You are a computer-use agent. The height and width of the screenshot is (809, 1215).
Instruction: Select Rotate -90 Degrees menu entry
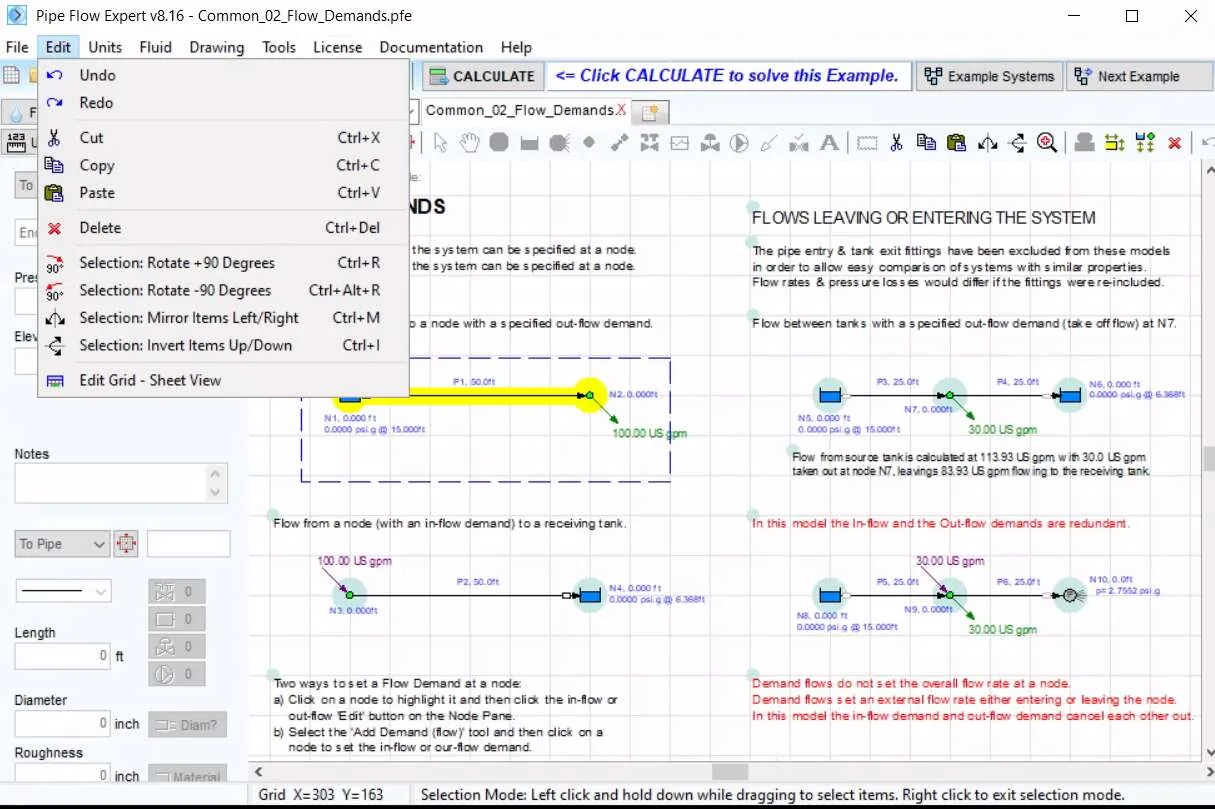pos(222,291)
